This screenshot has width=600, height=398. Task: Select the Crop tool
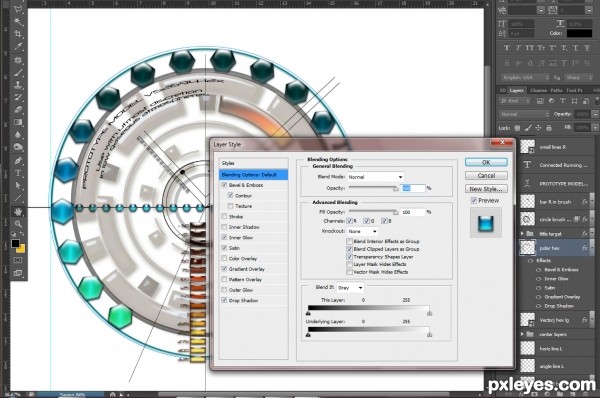pos(18,34)
